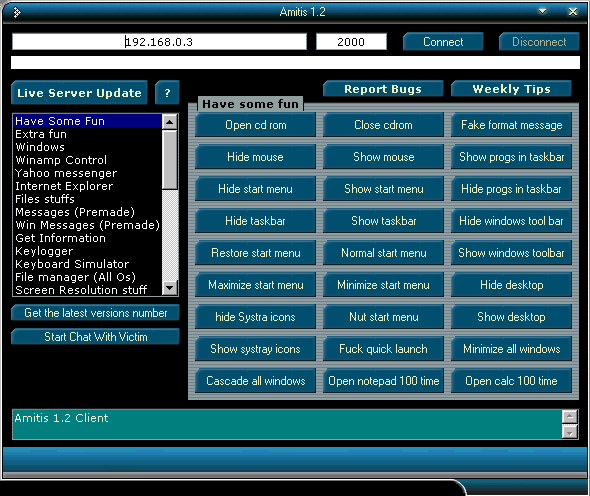Select Get Information in category list
590x496 pixels.
point(87,238)
